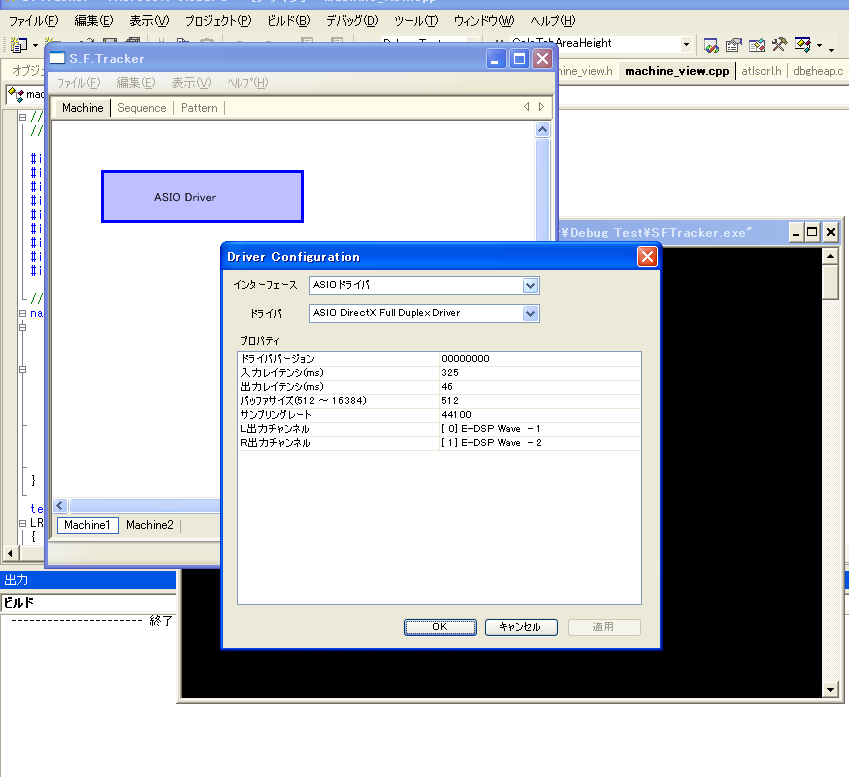Open the デバッグ(D) menu
Image resolution: width=849 pixels, height=777 pixels.
[352, 21]
